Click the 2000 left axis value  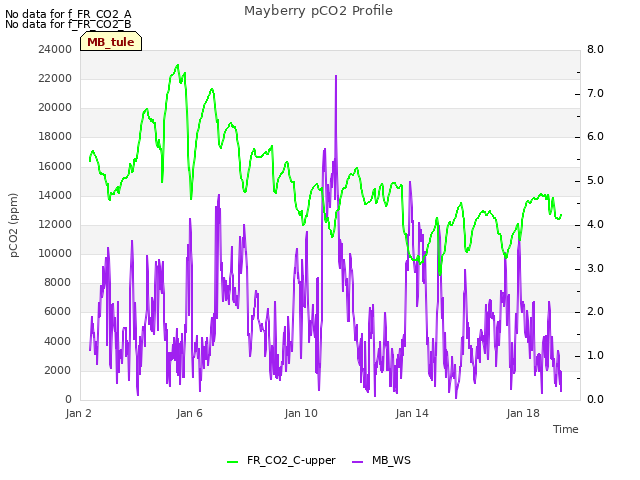click(58, 370)
